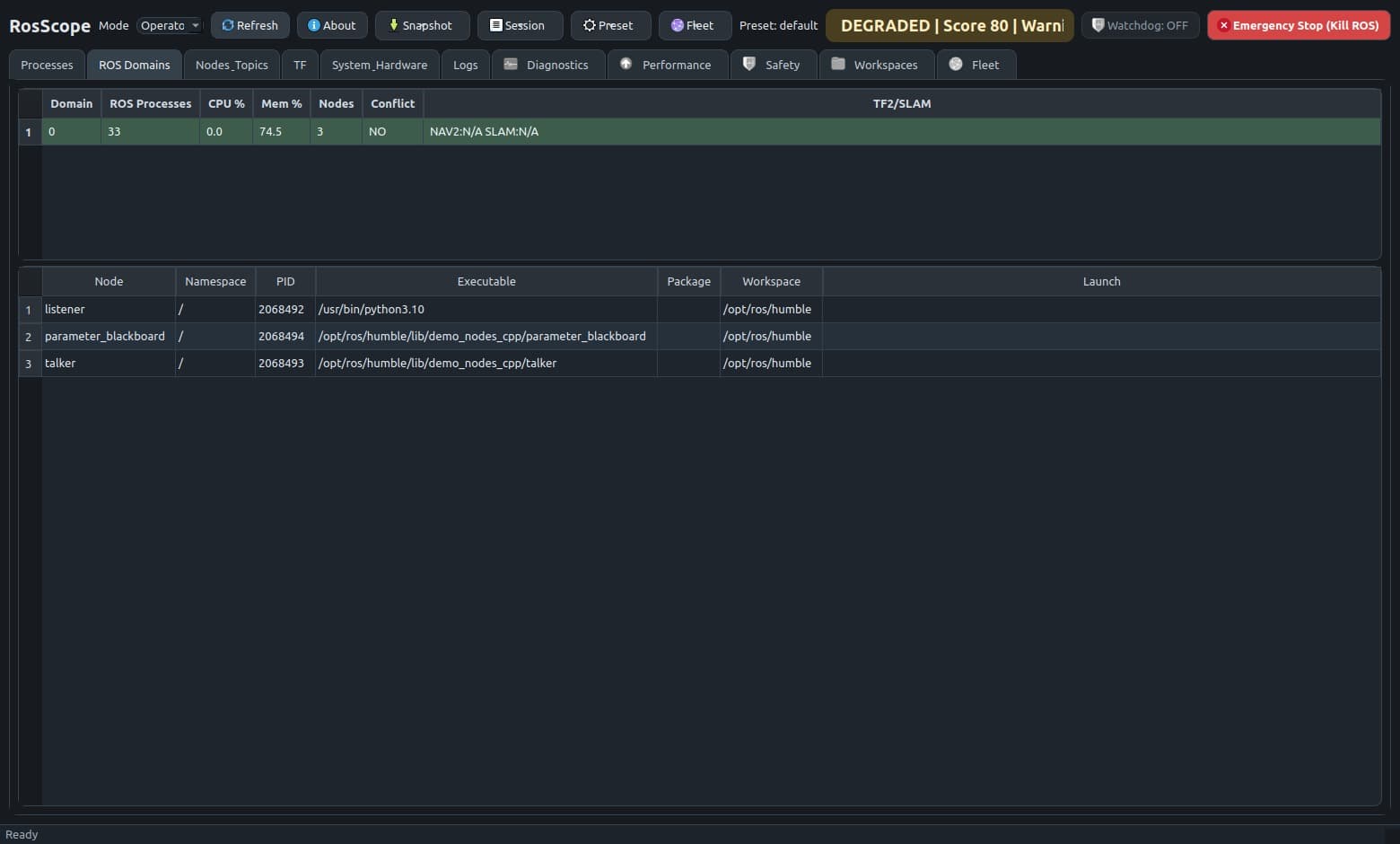Viewport: 1400px width, 844px height.
Task: Click the PID column header
Action: [x=285, y=282]
